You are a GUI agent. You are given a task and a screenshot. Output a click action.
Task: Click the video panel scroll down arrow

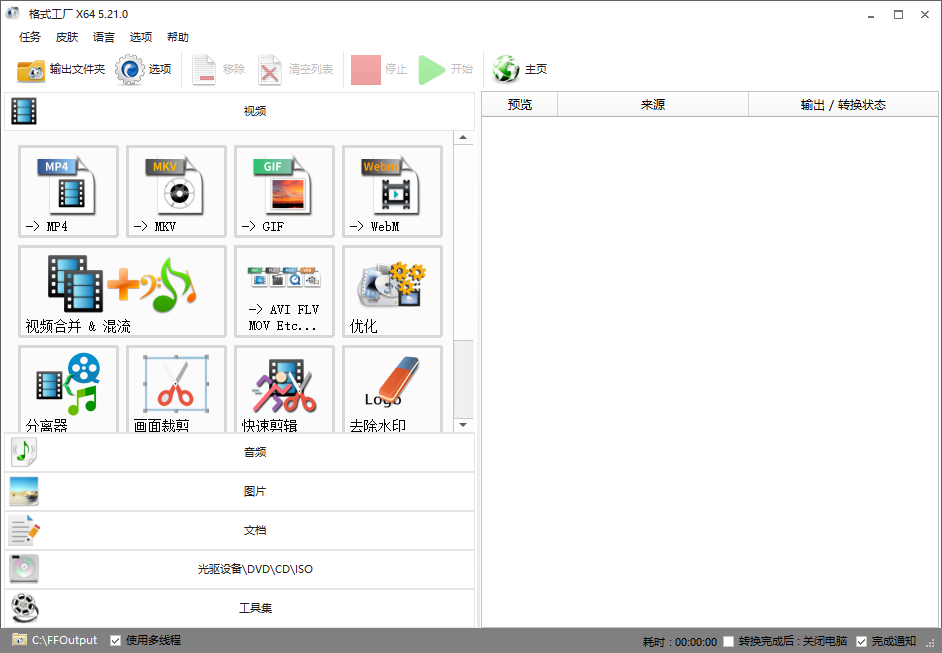463,425
